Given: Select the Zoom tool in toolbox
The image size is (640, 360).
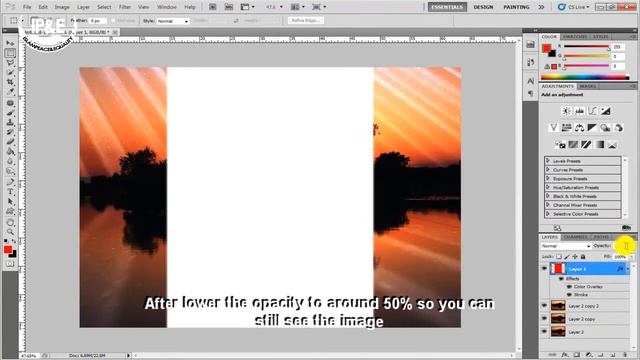Looking at the screenshot, I should 10,231.
